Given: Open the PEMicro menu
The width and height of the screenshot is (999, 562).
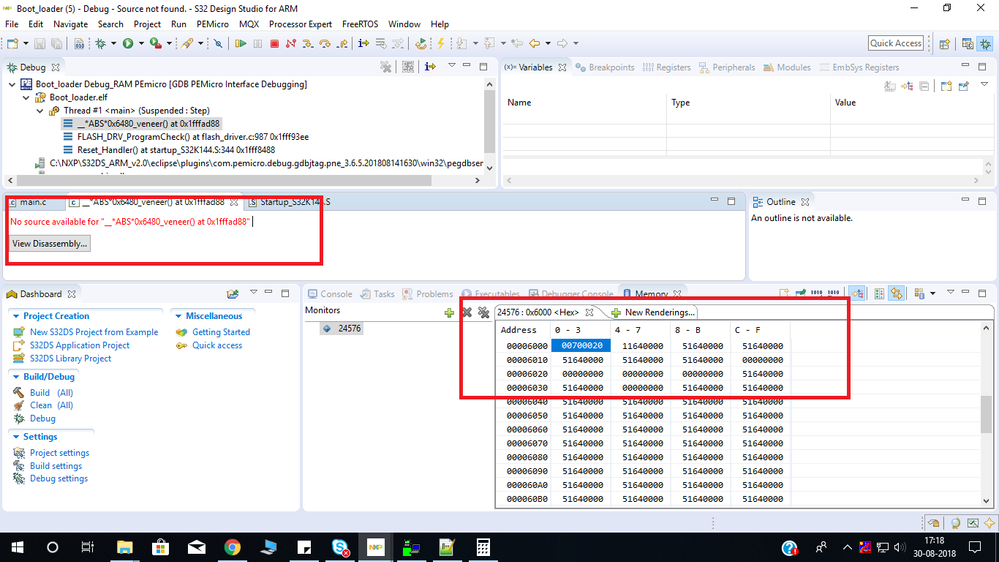Looking at the screenshot, I should point(212,24).
